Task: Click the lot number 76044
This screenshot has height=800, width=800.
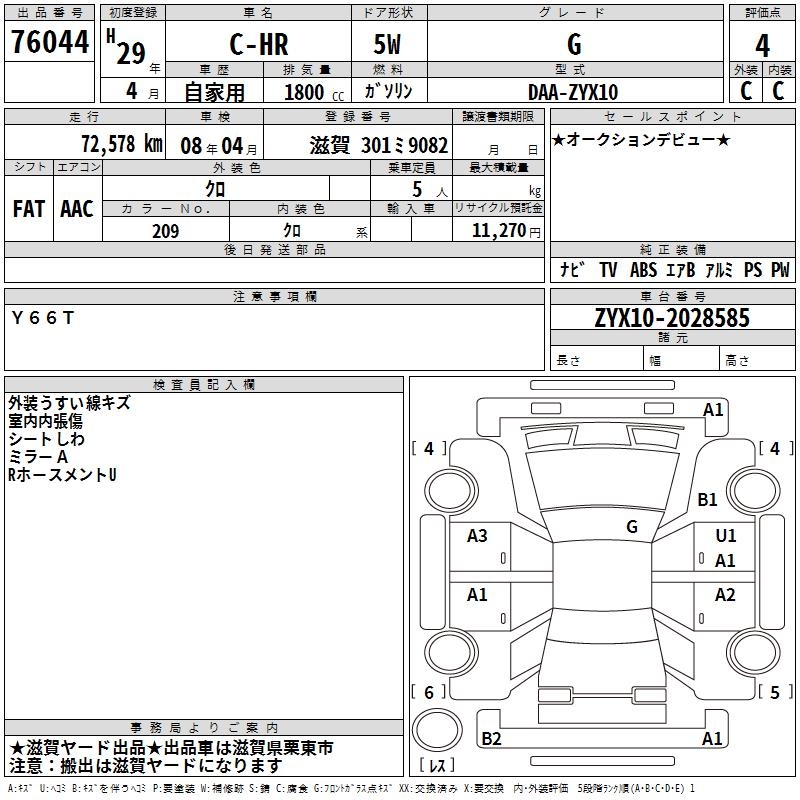Action: 49,42
